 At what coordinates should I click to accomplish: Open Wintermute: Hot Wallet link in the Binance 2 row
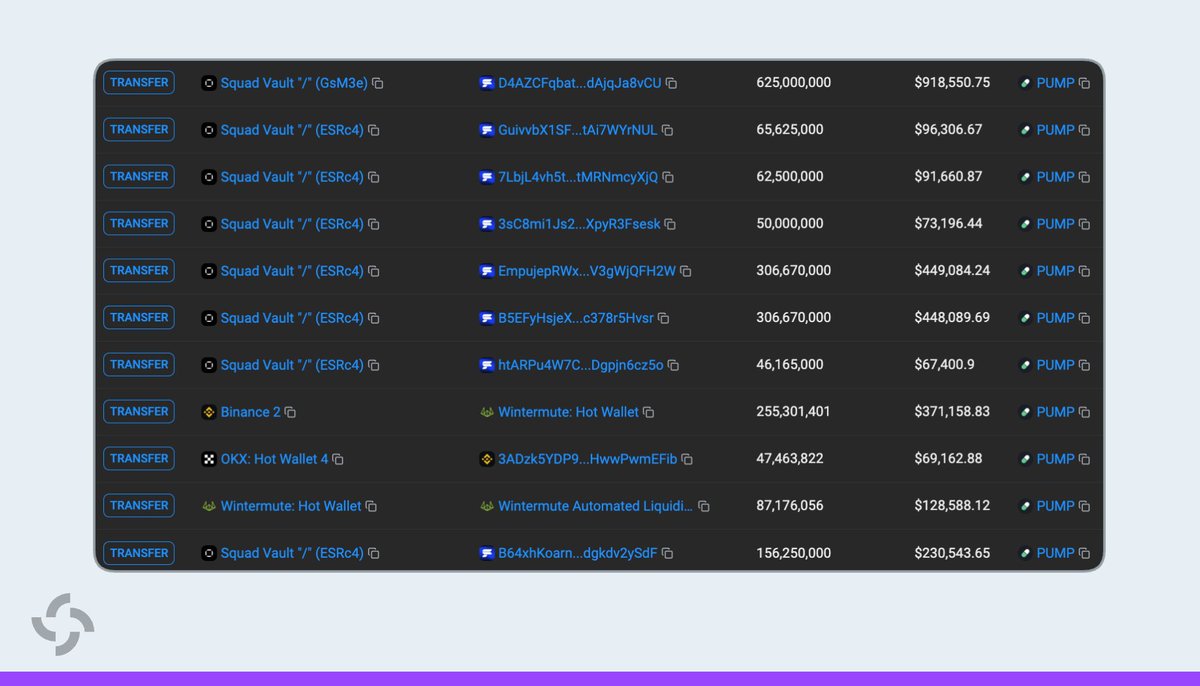pyautogui.click(x=568, y=412)
